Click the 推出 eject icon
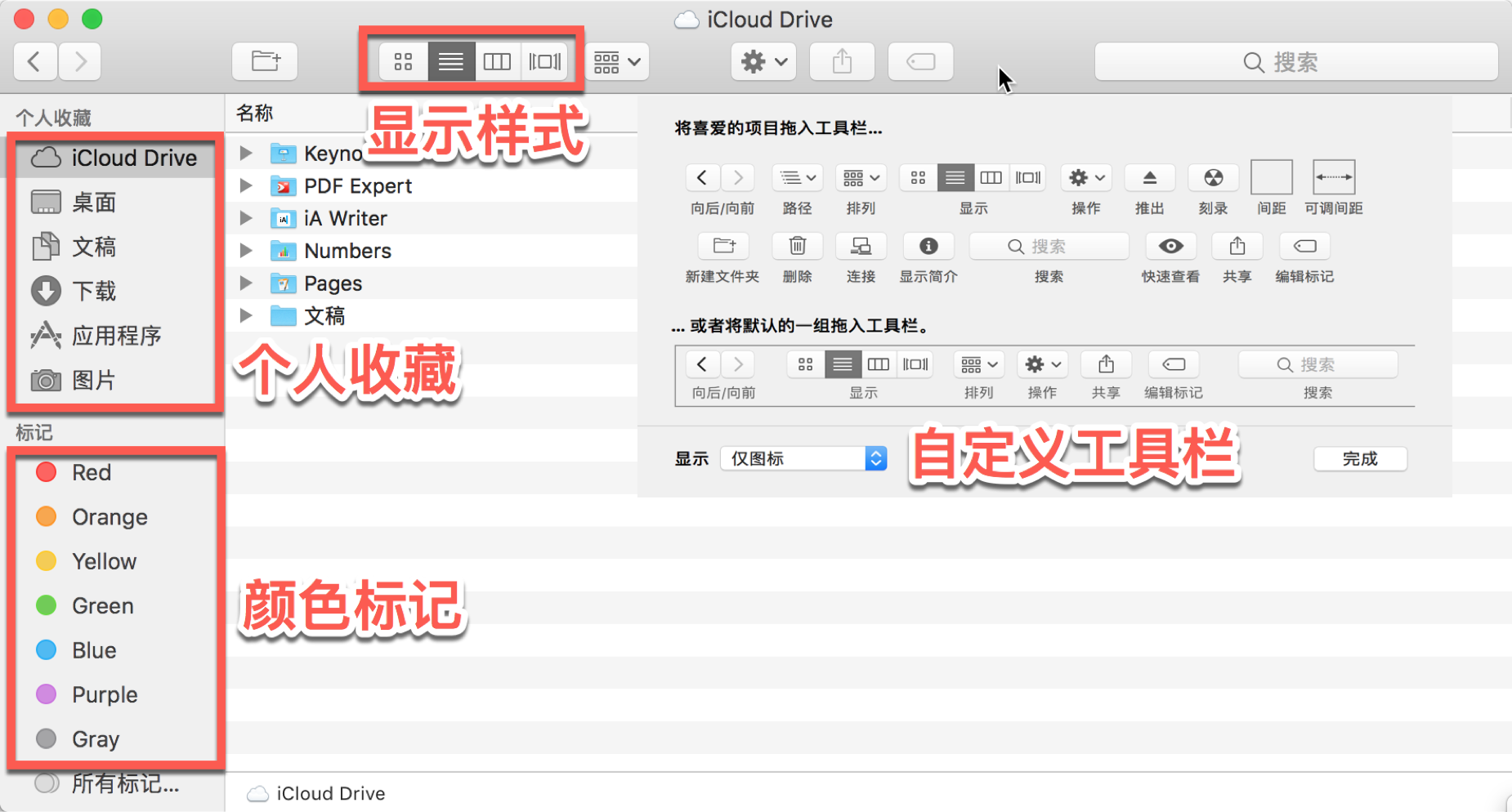The height and width of the screenshot is (812, 1512). pyautogui.click(x=1149, y=178)
